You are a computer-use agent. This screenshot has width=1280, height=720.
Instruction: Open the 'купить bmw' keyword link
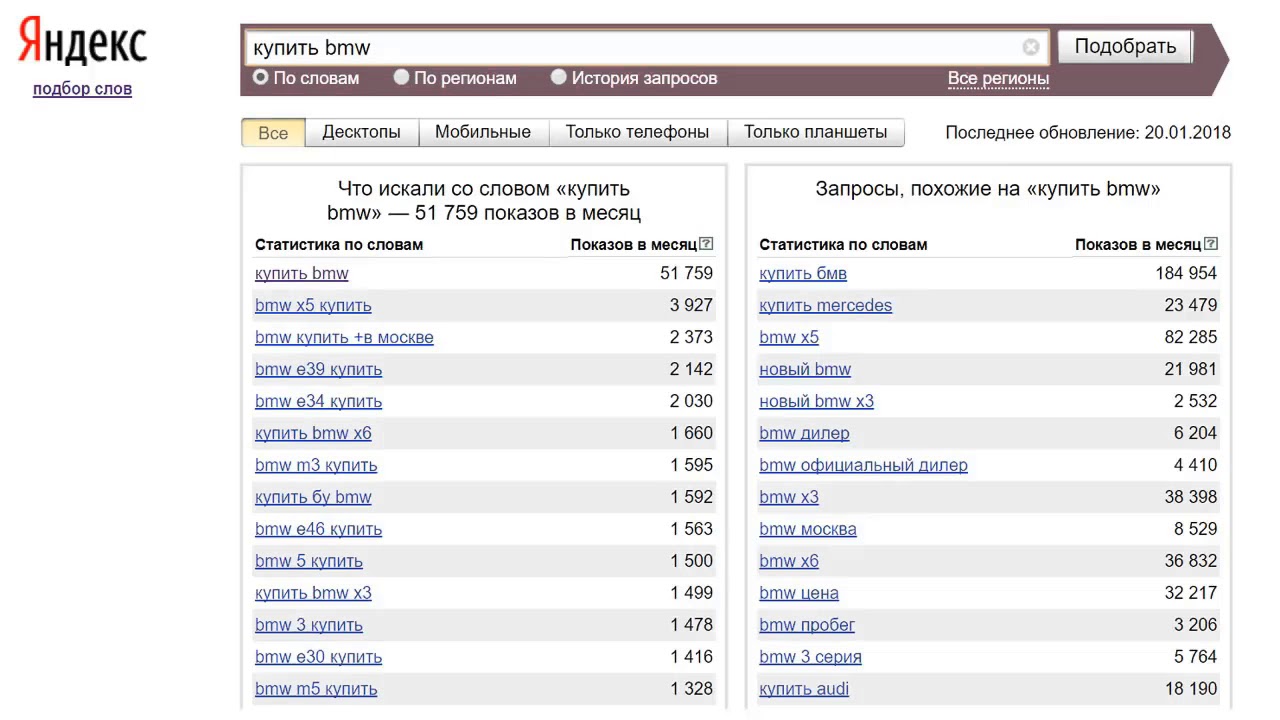(302, 273)
